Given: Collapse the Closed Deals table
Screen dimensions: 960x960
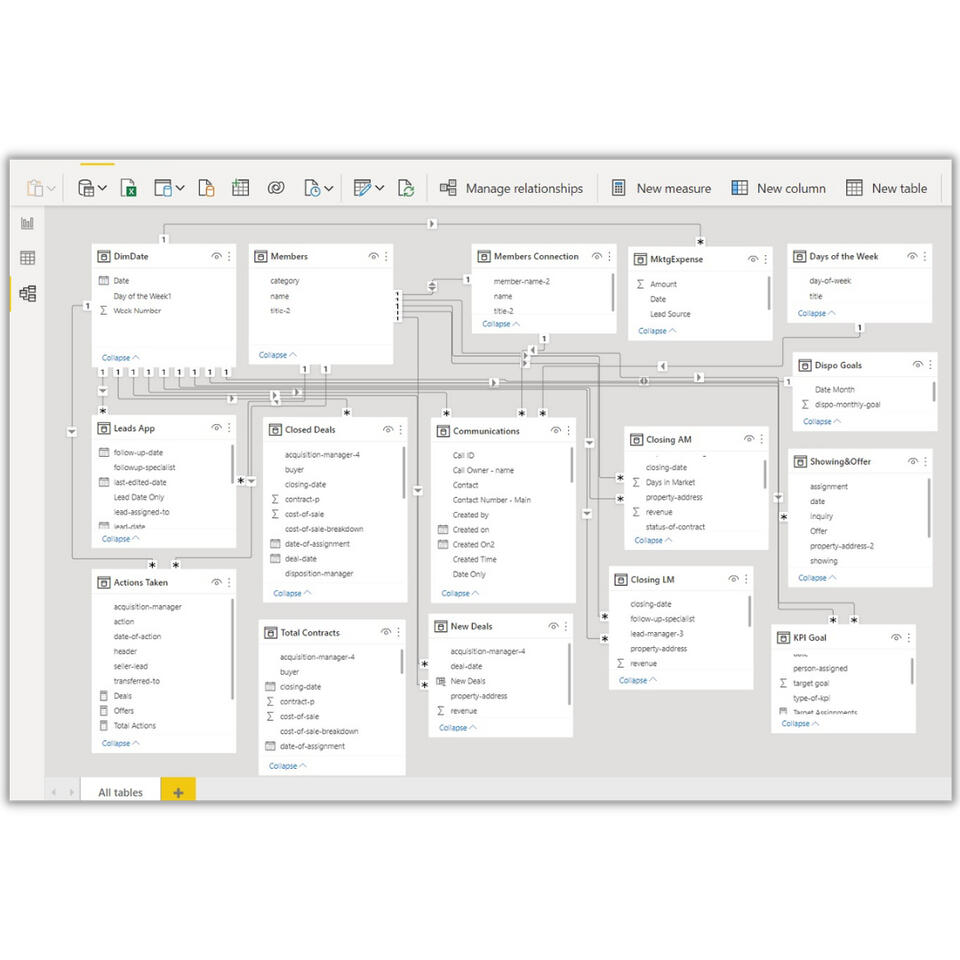Looking at the screenshot, I should coord(289,593).
